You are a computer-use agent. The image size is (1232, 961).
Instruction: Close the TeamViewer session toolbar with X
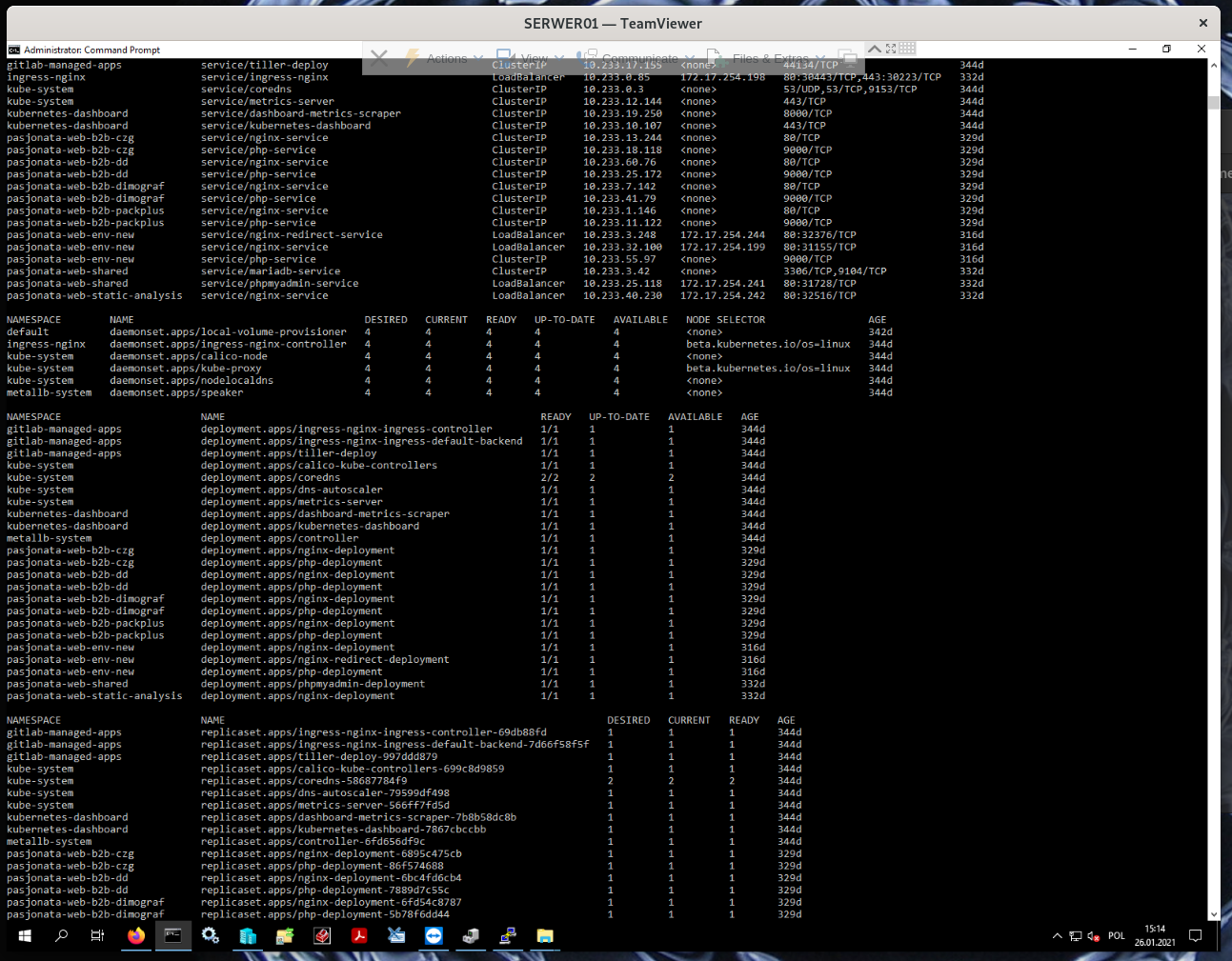[x=378, y=58]
